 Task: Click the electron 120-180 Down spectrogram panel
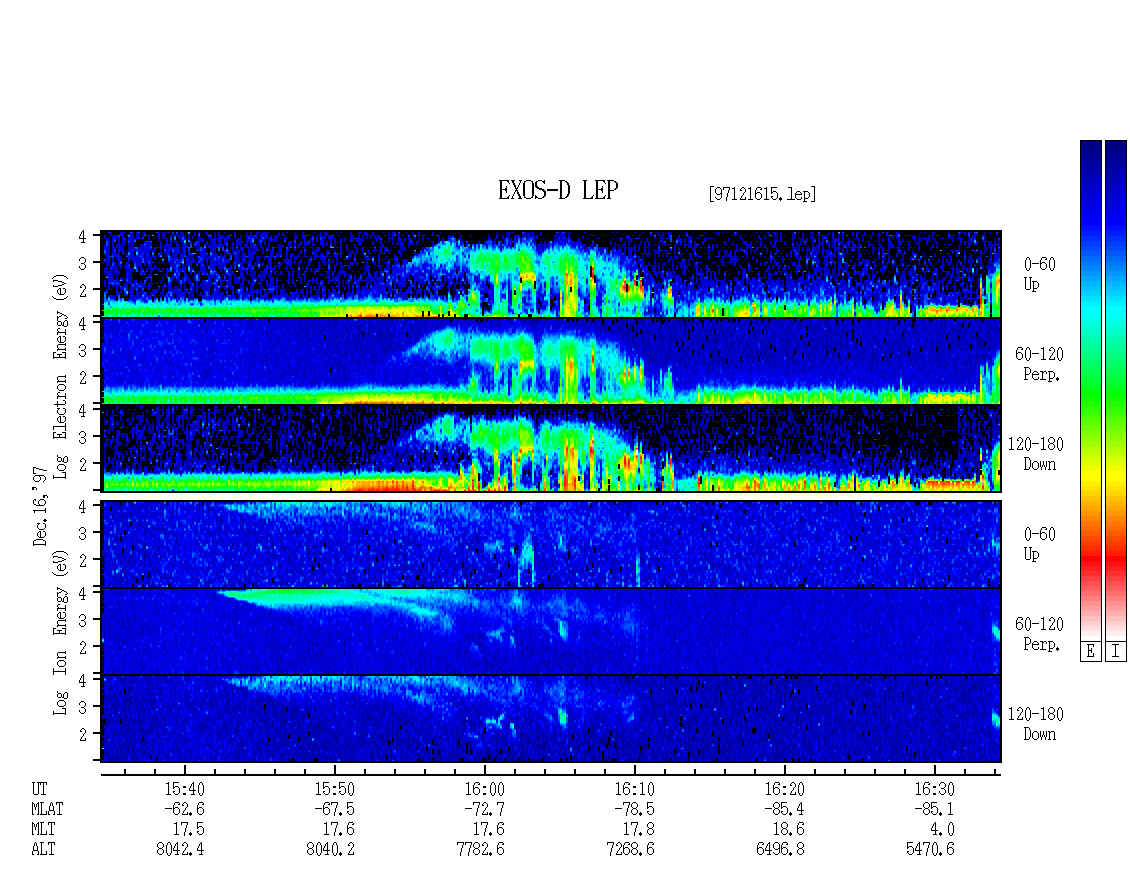tap(551, 448)
